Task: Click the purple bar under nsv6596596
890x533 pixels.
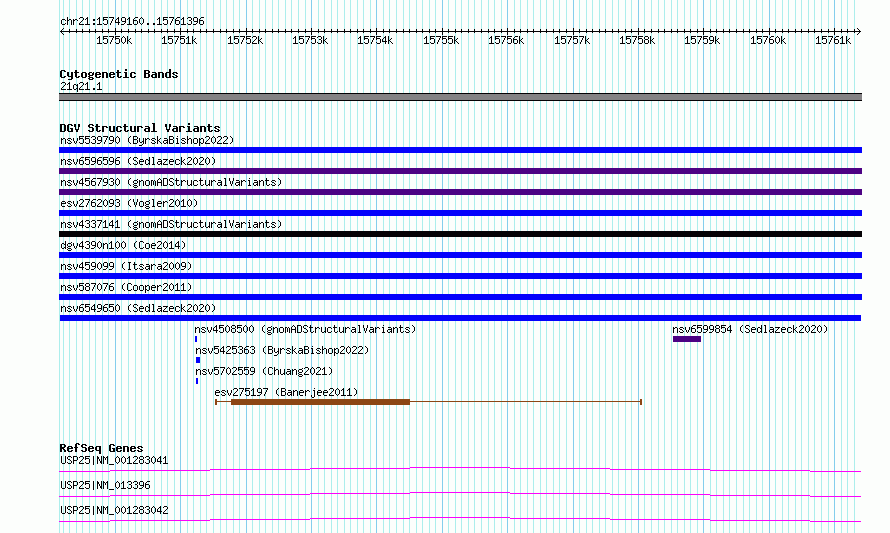Action: [460, 171]
